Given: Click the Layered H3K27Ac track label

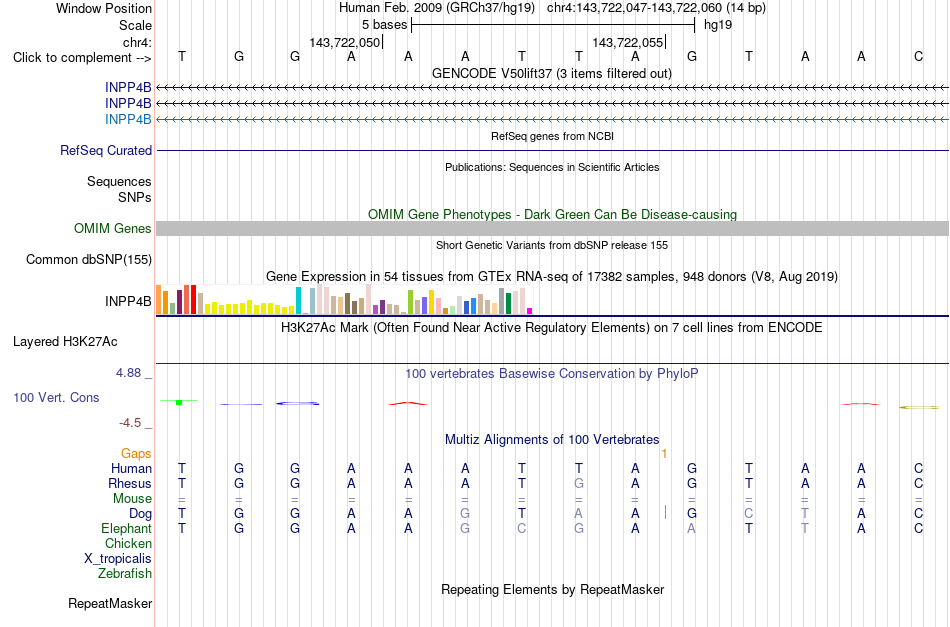Looking at the screenshot, I should [x=65, y=342].
